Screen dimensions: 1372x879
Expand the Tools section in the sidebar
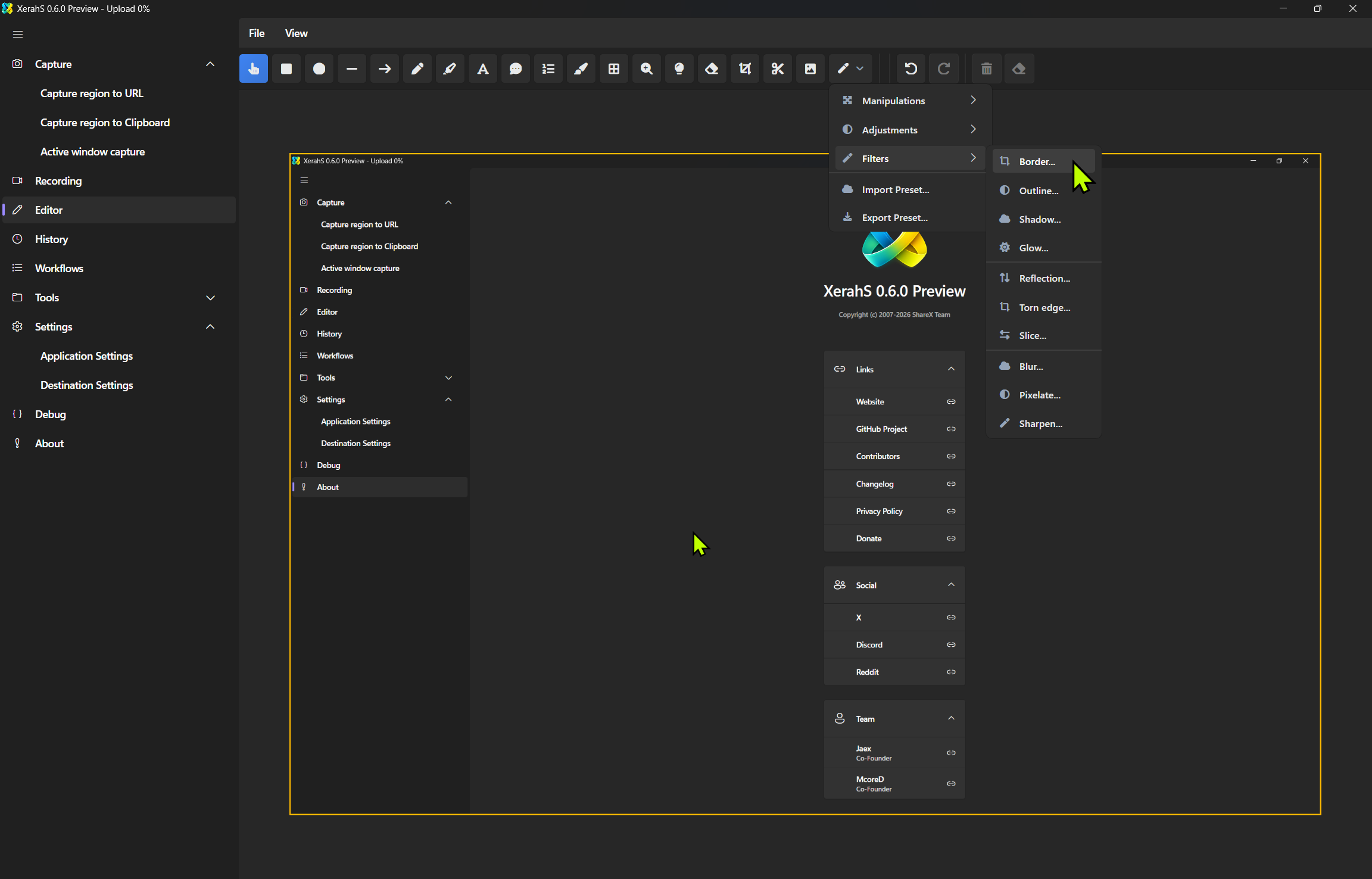(x=210, y=297)
